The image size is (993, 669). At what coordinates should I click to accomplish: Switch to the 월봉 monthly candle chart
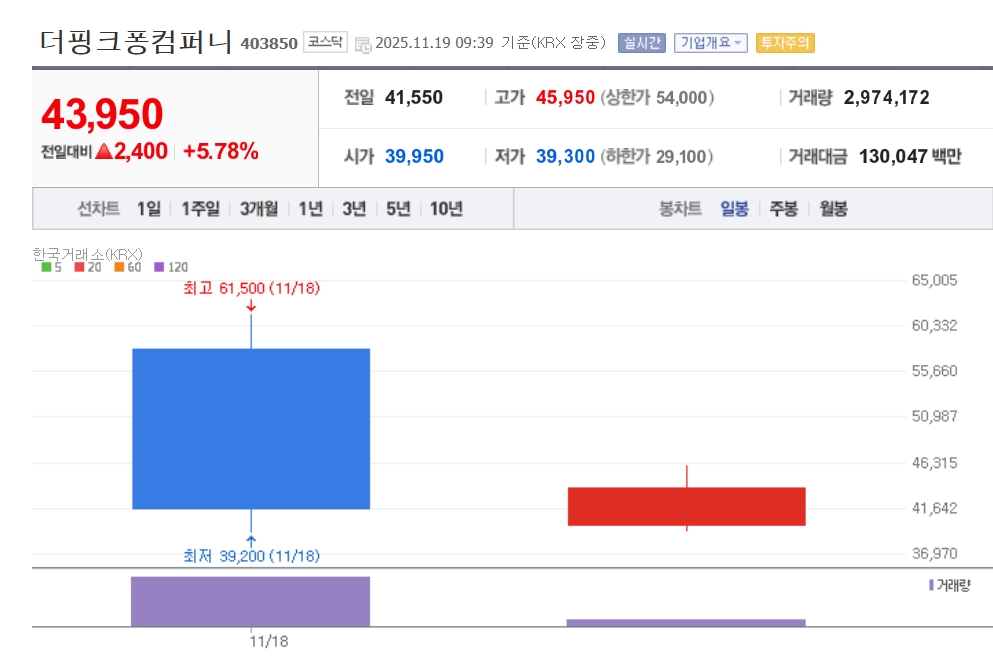833,208
